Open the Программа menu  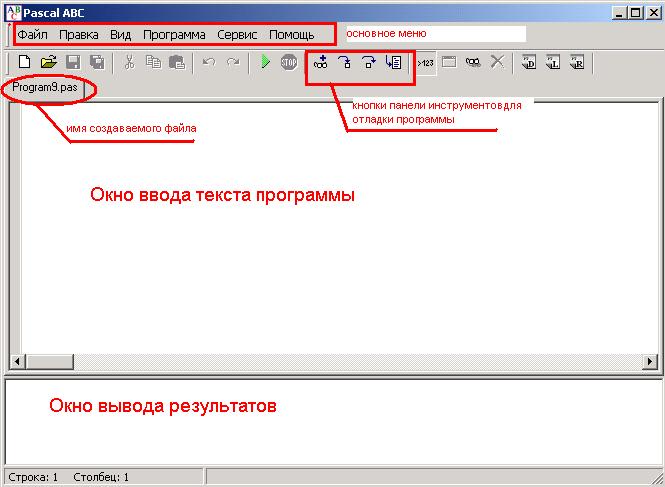click(174, 34)
